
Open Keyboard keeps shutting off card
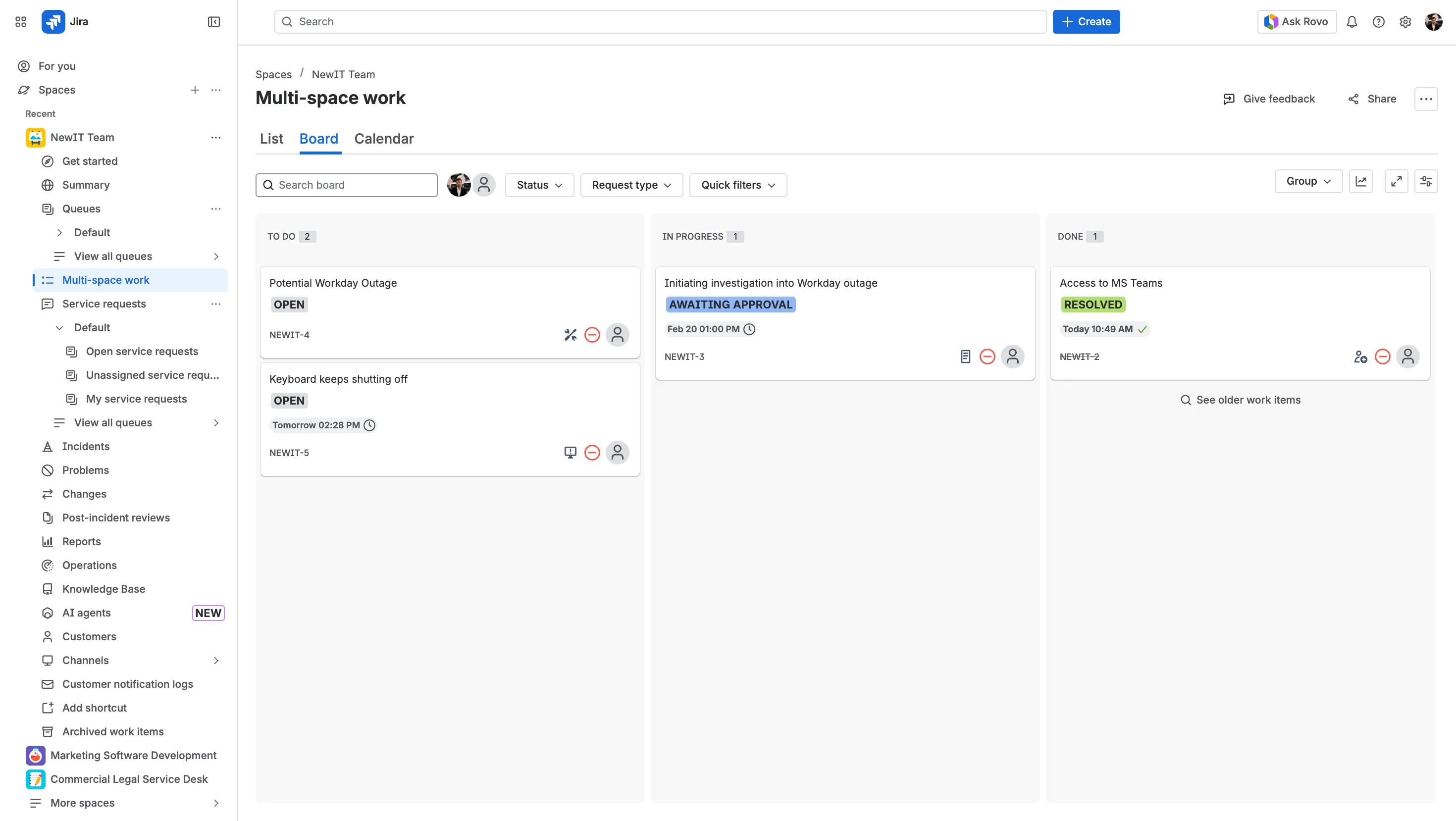(x=450, y=419)
